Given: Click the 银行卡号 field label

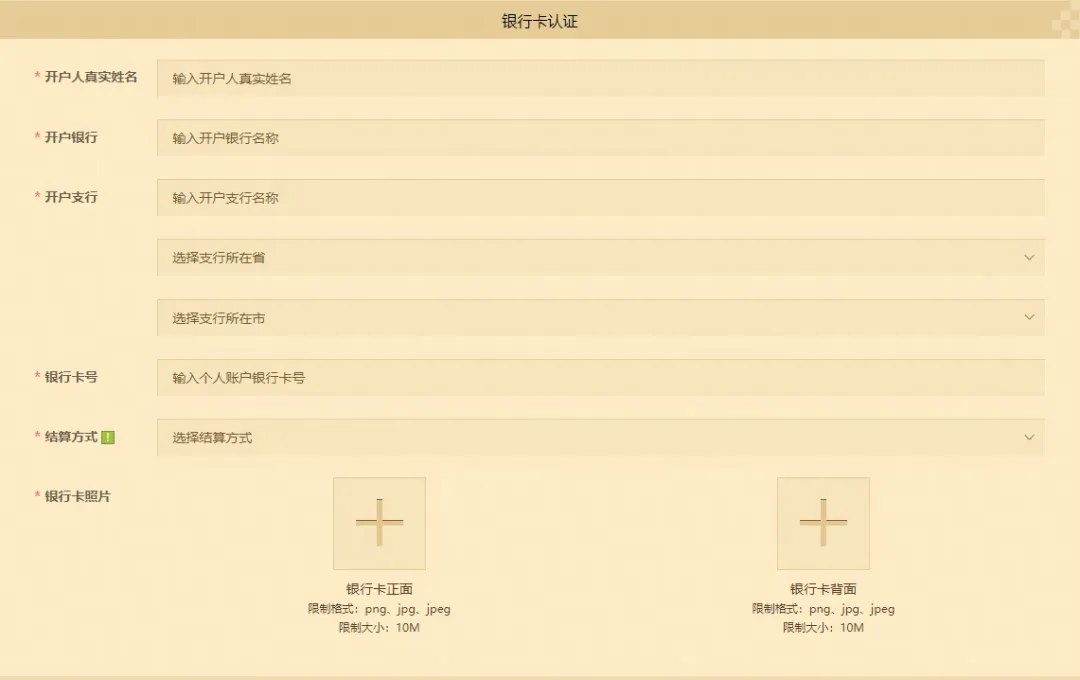Looking at the screenshot, I should tap(71, 377).
